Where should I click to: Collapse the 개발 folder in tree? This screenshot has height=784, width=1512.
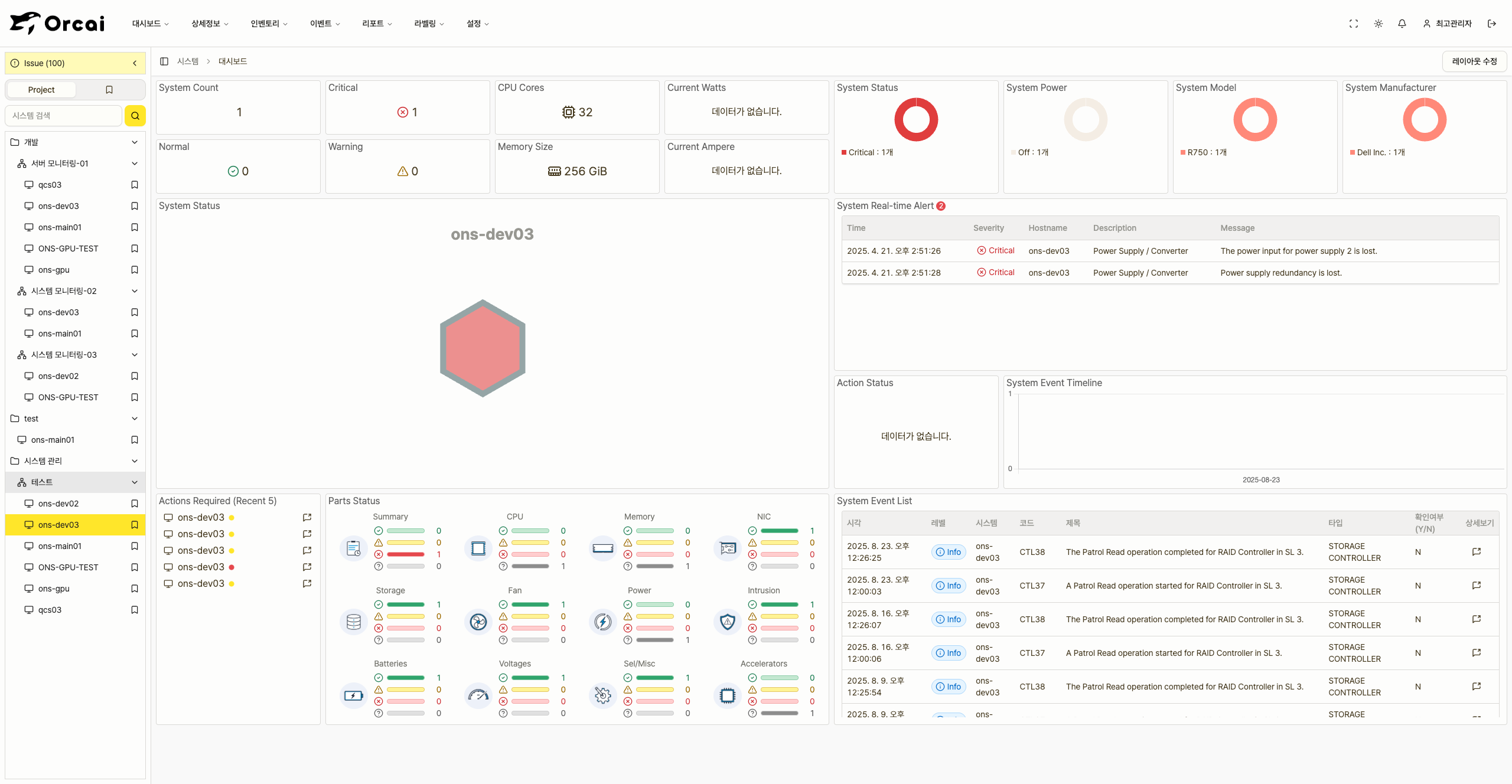coord(134,142)
